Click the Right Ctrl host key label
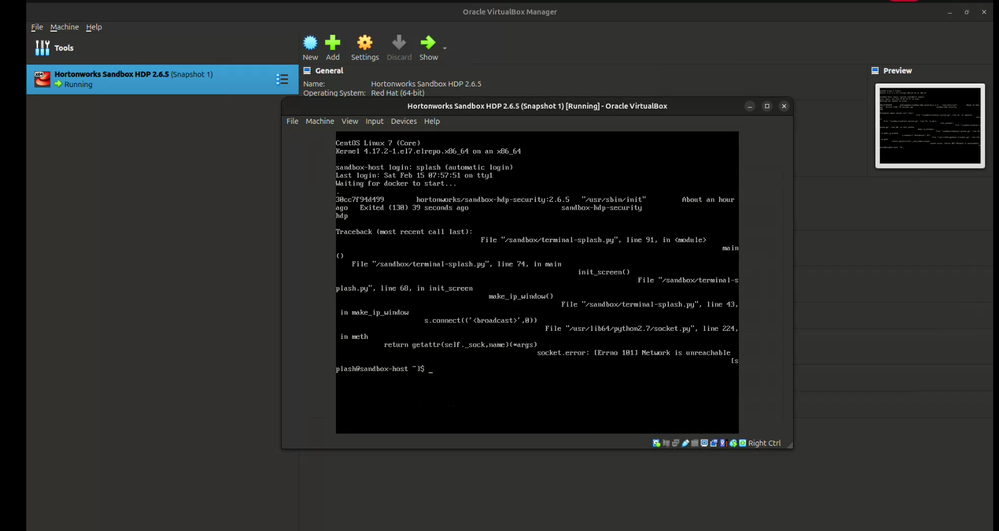Image resolution: width=999 pixels, height=531 pixels. point(765,443)
